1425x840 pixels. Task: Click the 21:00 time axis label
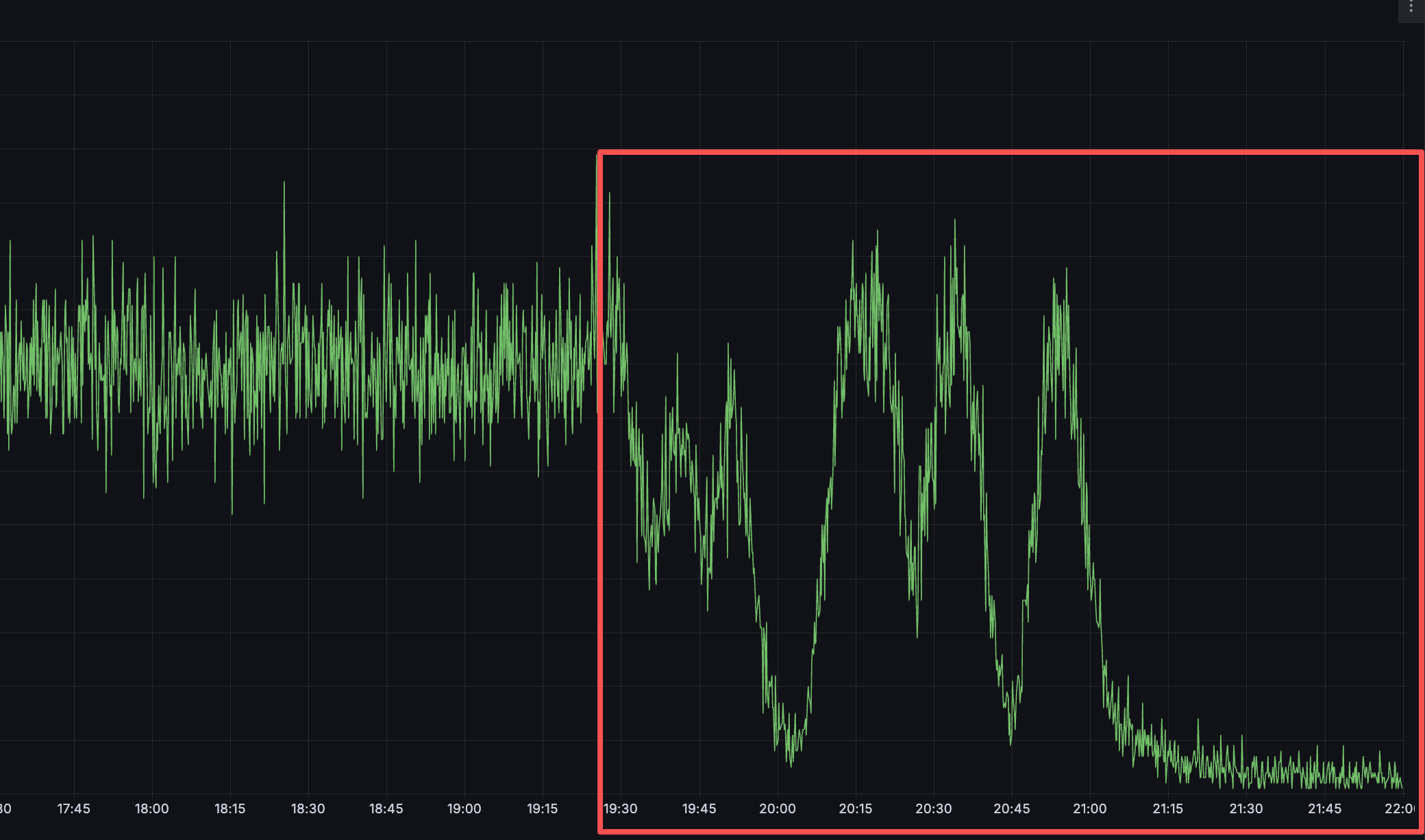1089,808
